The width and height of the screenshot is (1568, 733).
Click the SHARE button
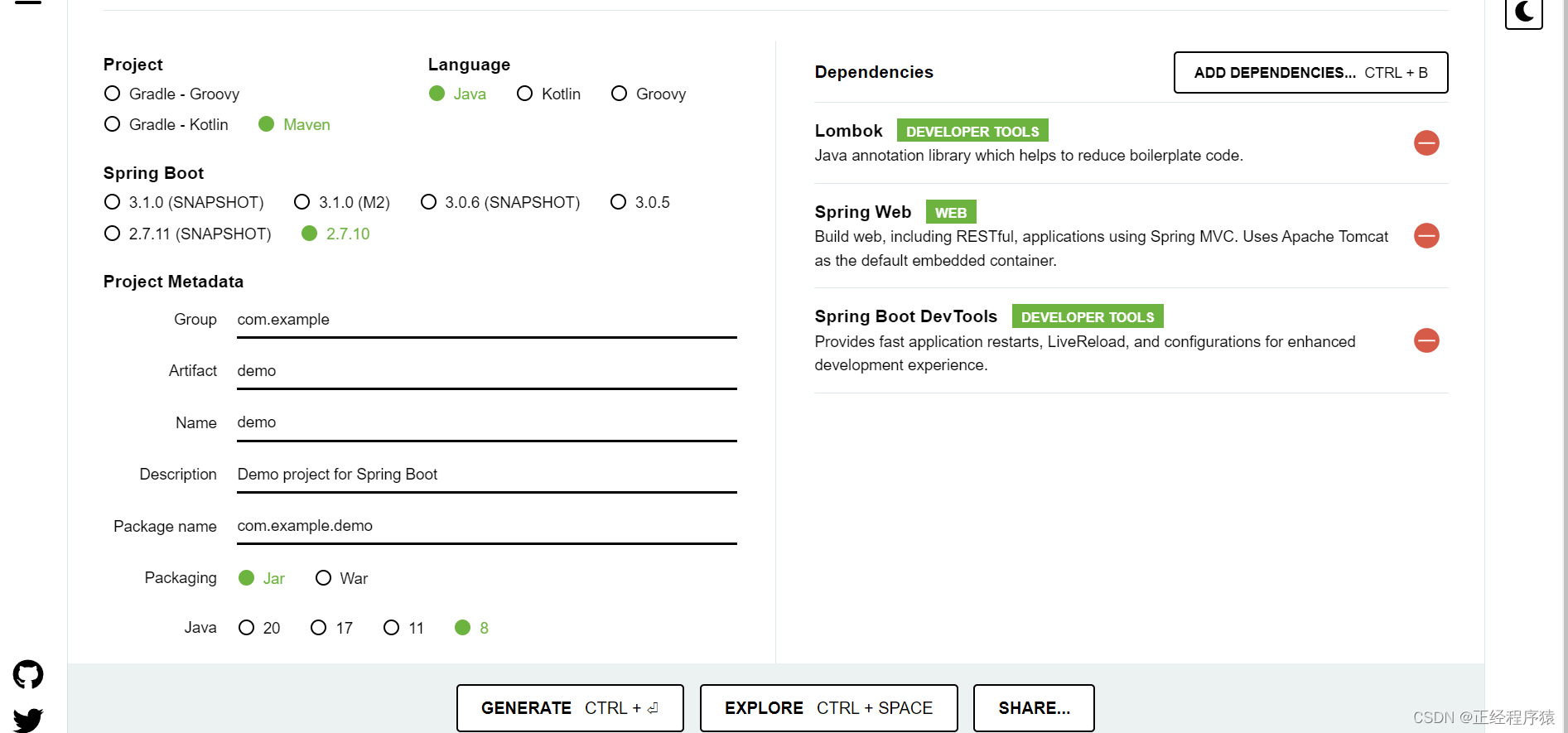click(x=1034, y=708)
